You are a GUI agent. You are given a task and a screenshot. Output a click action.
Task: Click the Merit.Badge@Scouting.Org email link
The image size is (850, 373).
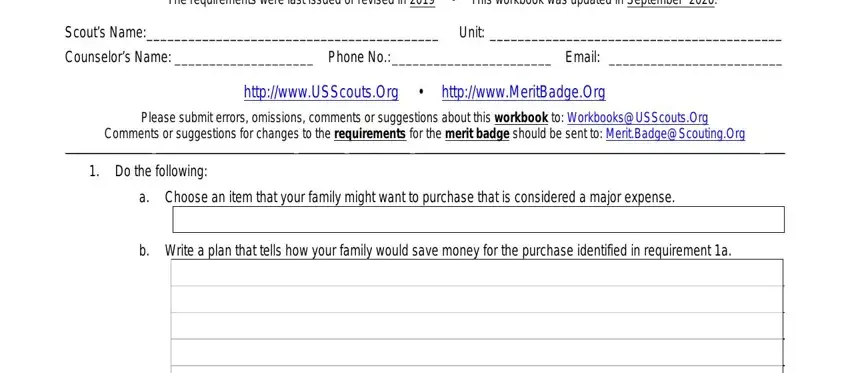675,134
